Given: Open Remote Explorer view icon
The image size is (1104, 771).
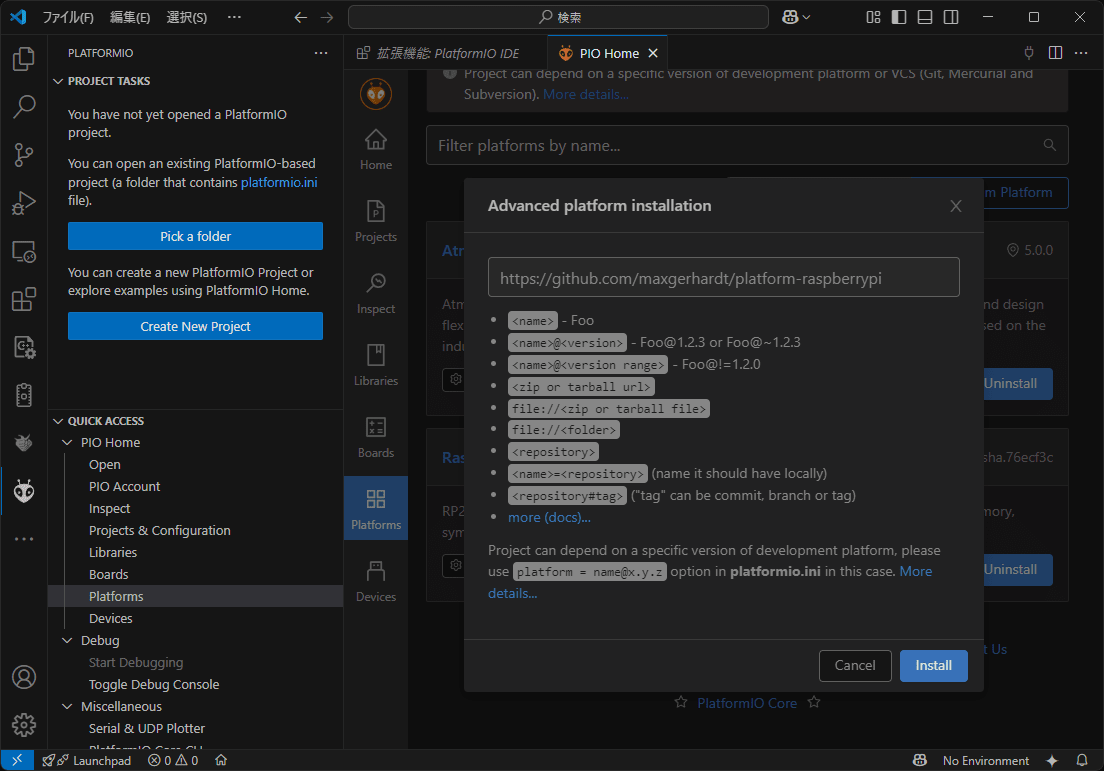Looking at the screenshot, I should click(24, 251).
